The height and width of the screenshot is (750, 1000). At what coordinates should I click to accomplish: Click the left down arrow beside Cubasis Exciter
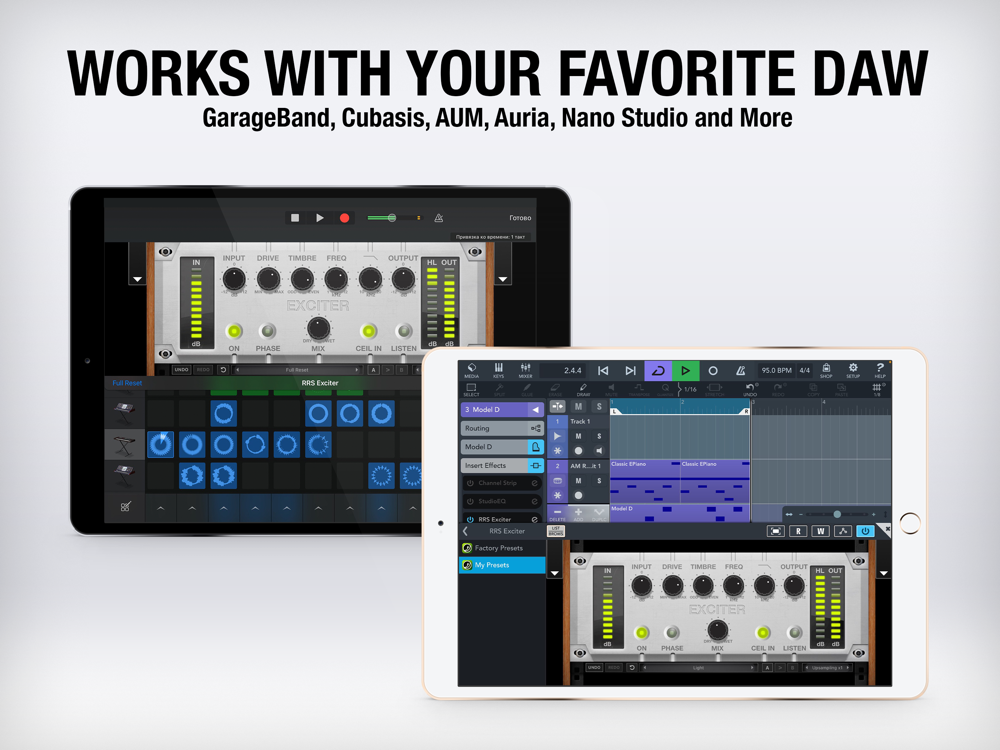(x=555, y=573)
